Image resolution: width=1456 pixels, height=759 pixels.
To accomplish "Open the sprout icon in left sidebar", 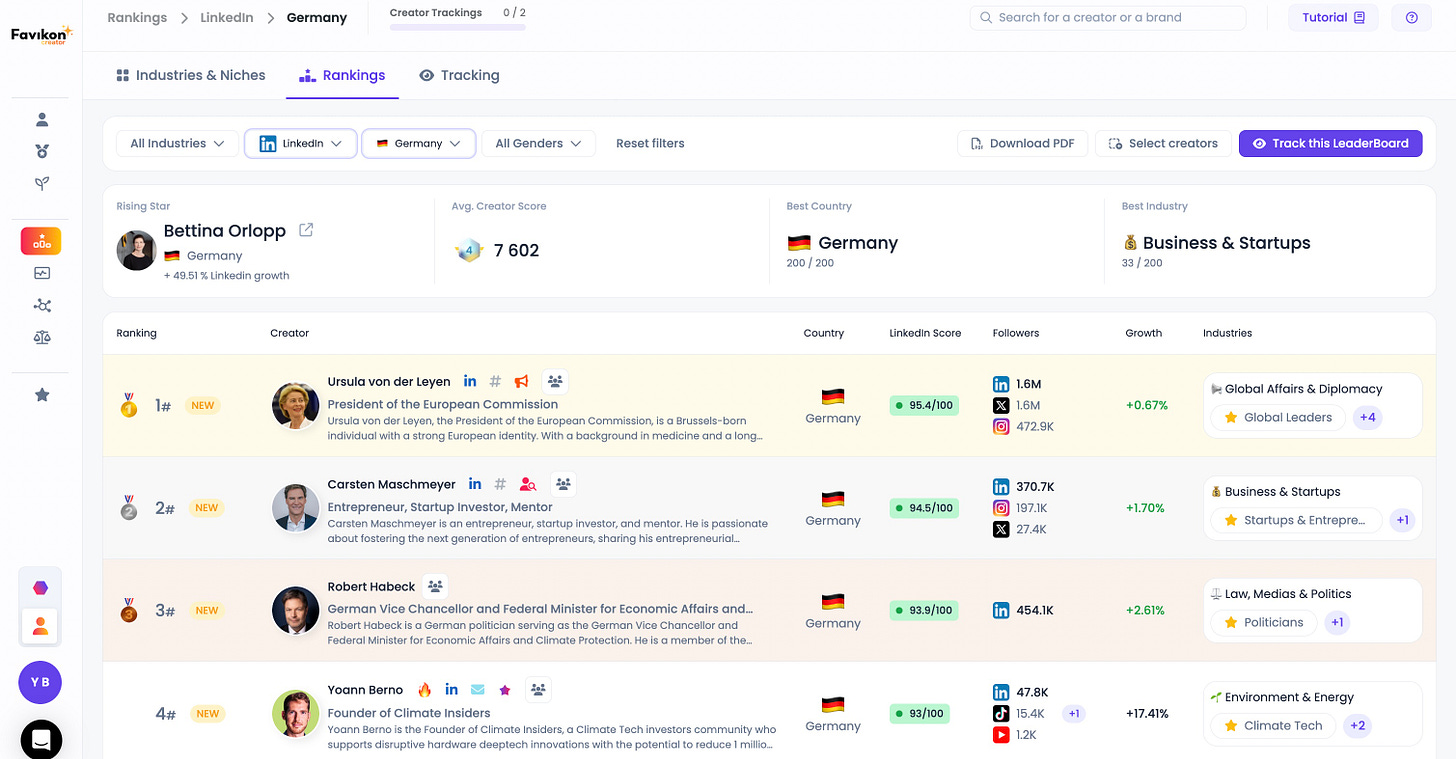I will pyautogui.click(x=42, y=184).
